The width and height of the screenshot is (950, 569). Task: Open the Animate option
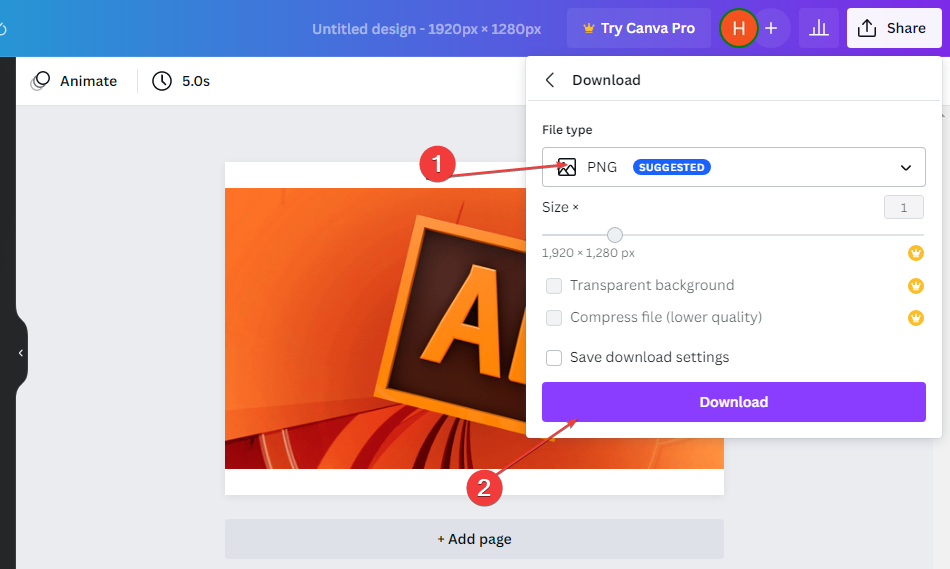pos(74,81)
